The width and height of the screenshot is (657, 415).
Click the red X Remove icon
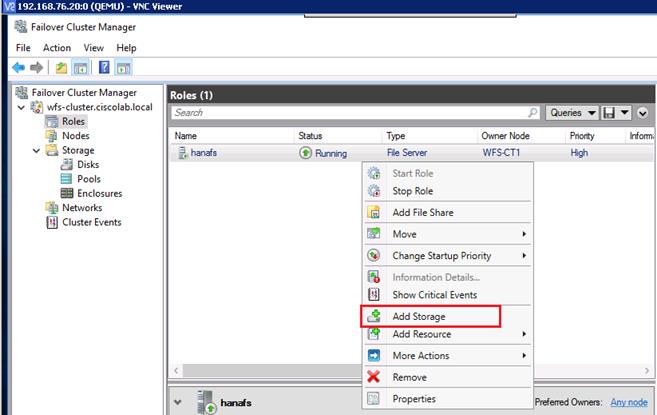373,377
